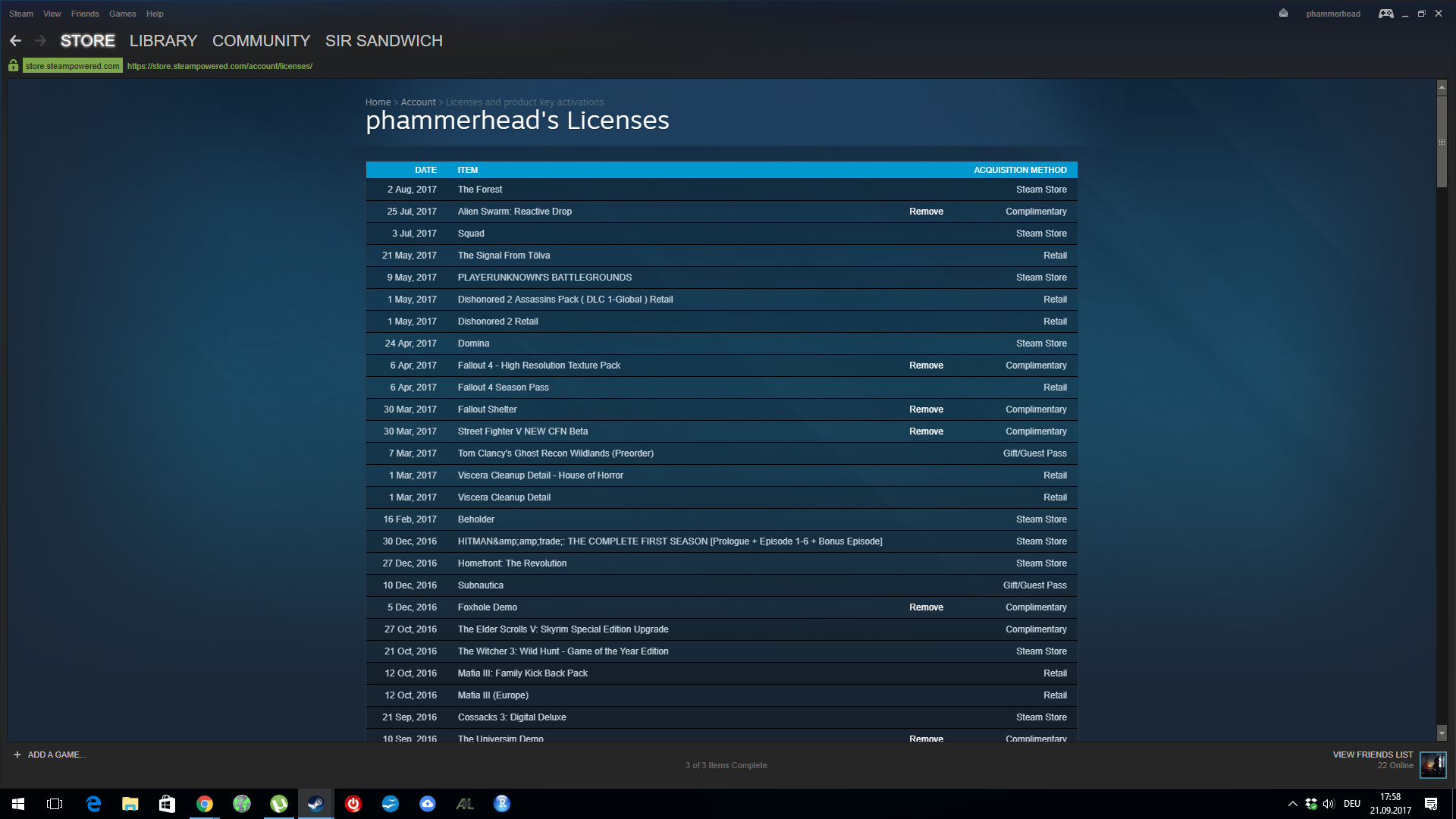Switch to the COMMUNITY tab
Viewport: 1456px width, 819px height.
[x=262, y=41]
